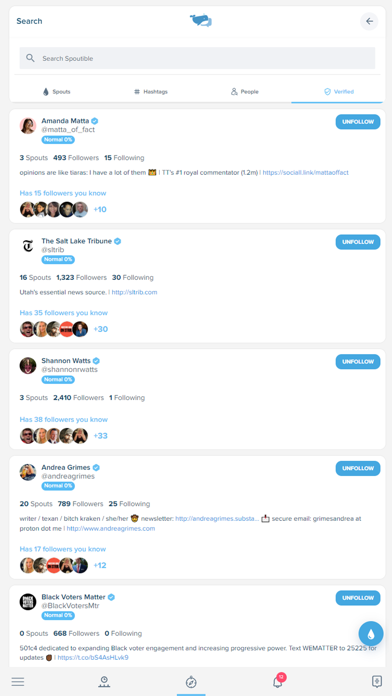Show Shannon Watts' +33 more followers
The height and width of the screenshot is (696, 392).
100,436
